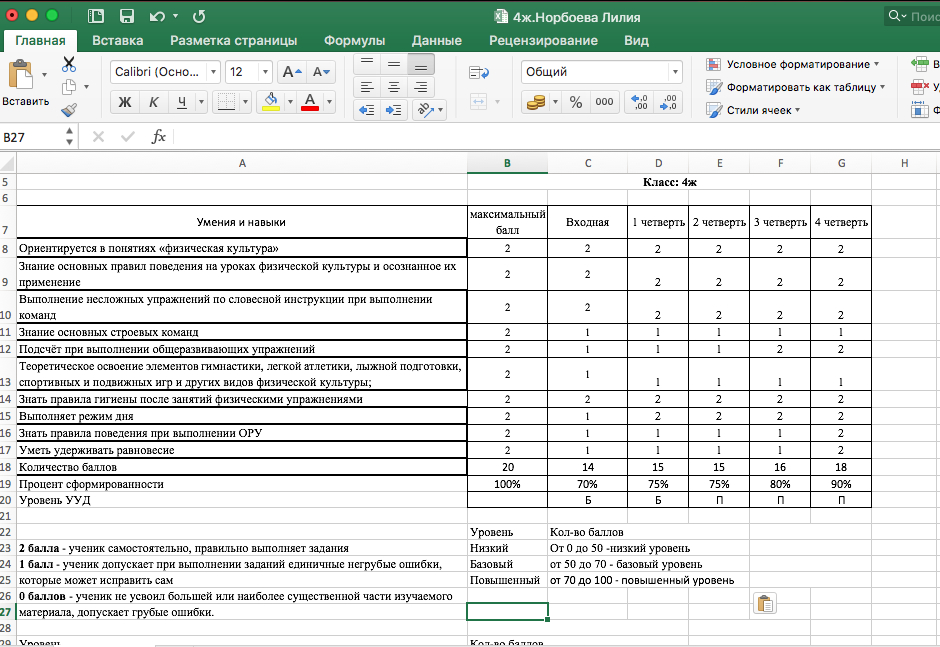Open Стили ячеек gallery

[753, 110]
